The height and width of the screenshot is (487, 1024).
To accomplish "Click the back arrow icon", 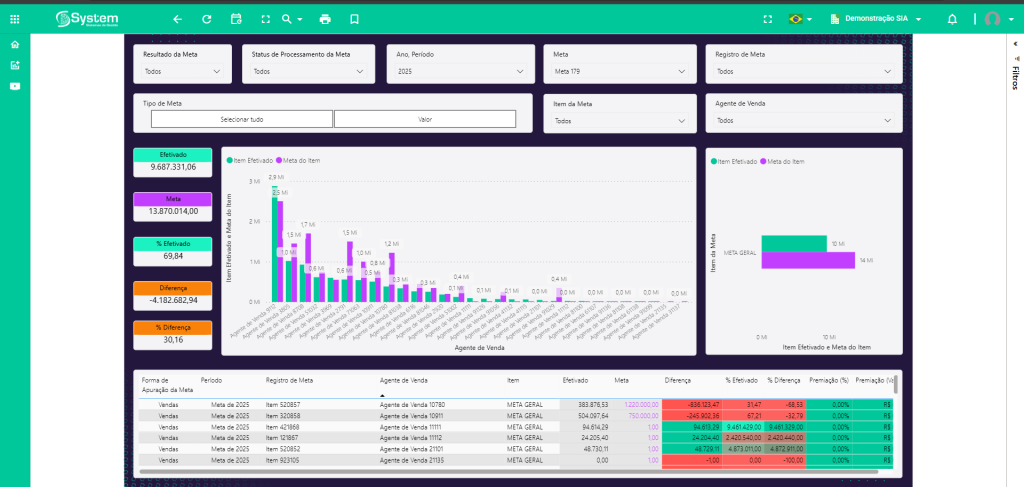I will coord(177,19).
